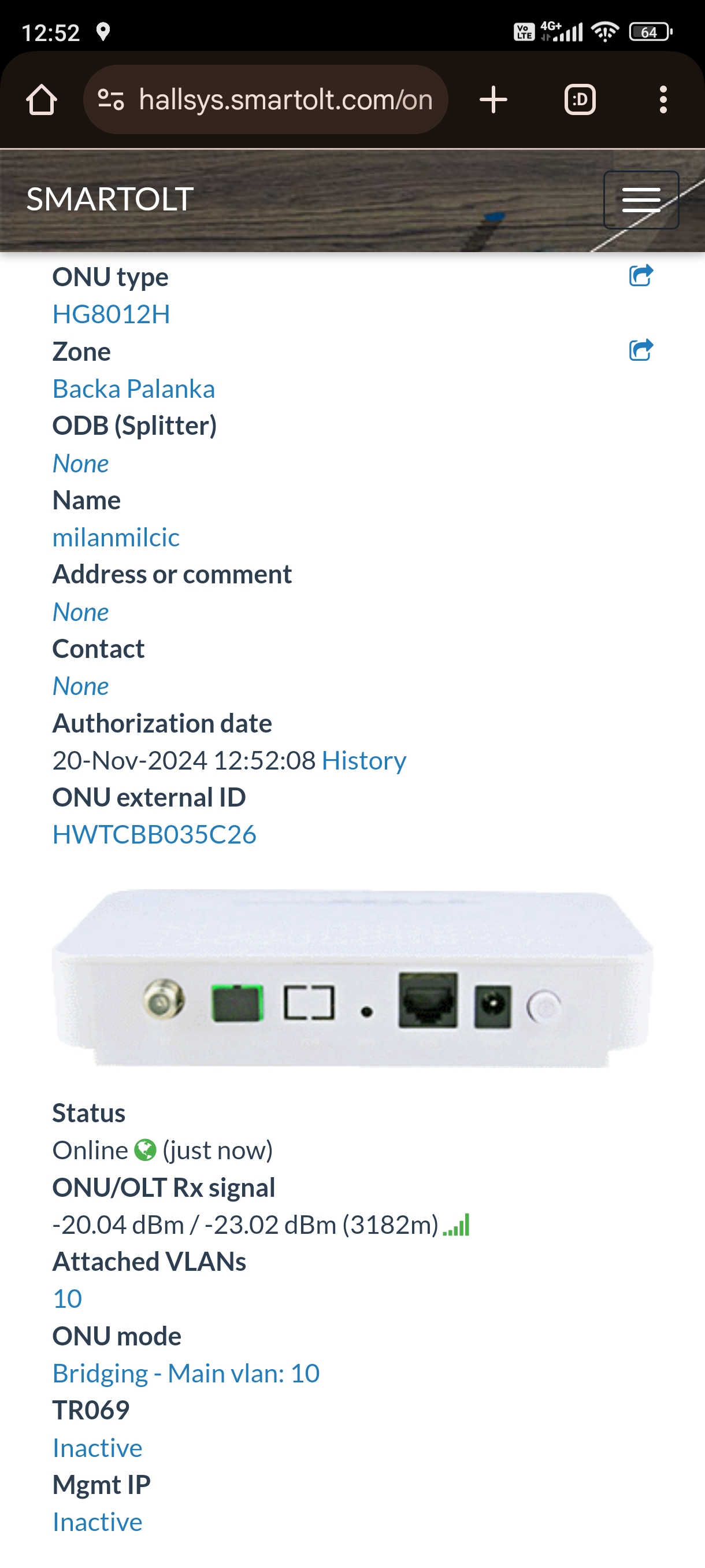
Task: Tap the site settings icon in address bar
Action: click(111, 99)
